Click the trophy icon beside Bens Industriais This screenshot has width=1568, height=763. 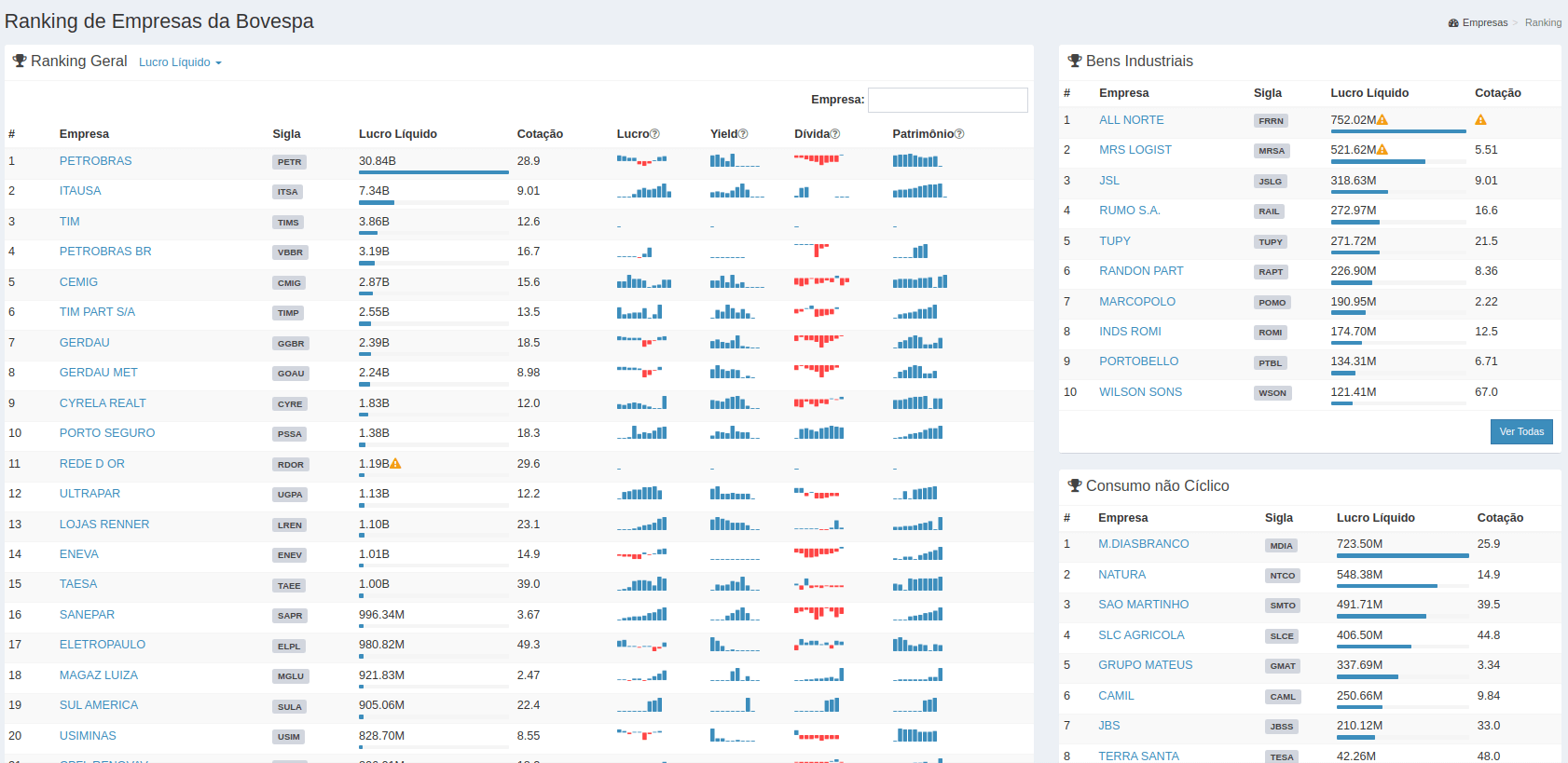click(1075, 61)
